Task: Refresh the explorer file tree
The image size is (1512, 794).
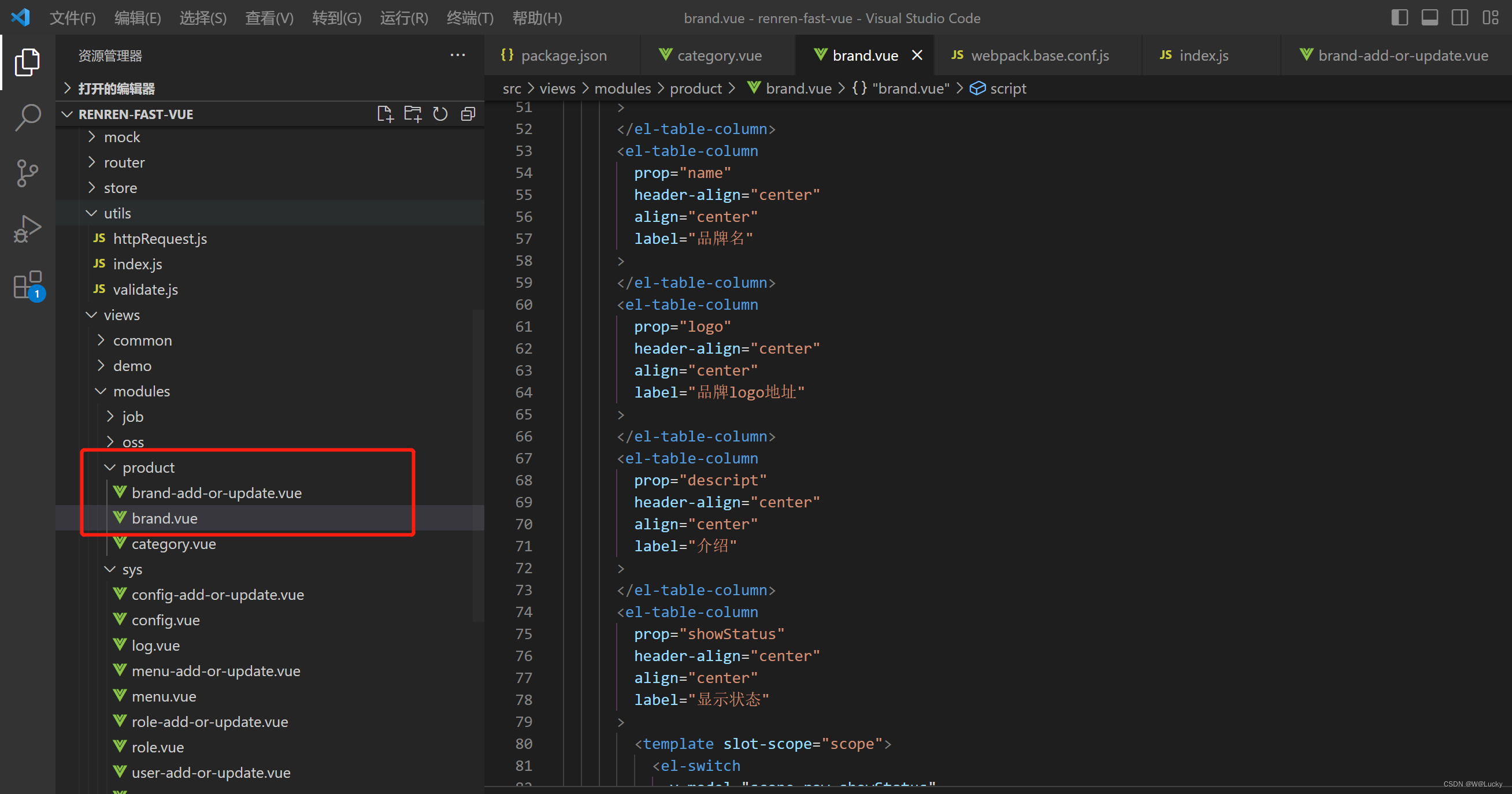Action: (x=440, y=114)
